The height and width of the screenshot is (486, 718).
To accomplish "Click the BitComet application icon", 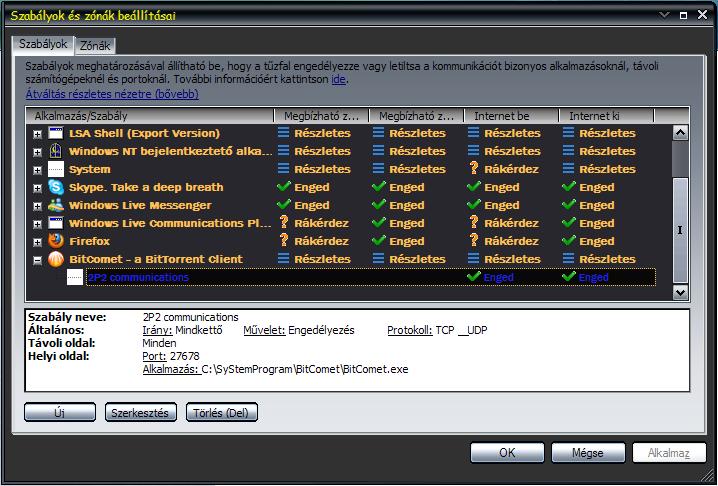I will tap(56, 259).
